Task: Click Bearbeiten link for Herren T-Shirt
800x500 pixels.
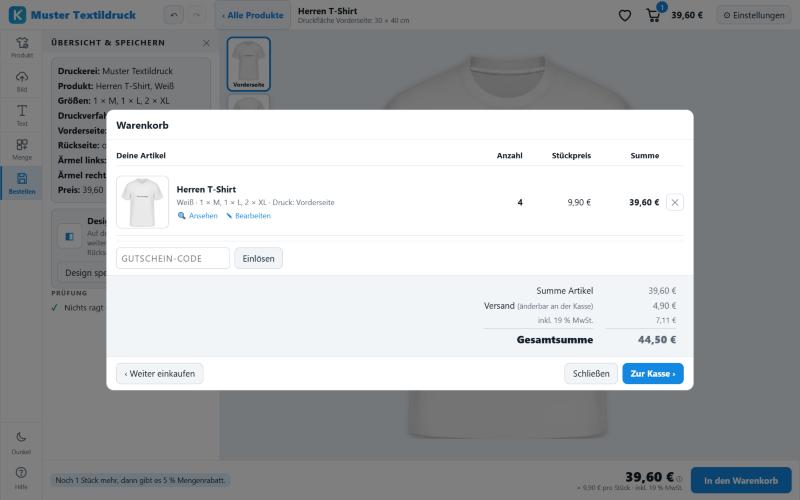Action: [x=248, y=216]
